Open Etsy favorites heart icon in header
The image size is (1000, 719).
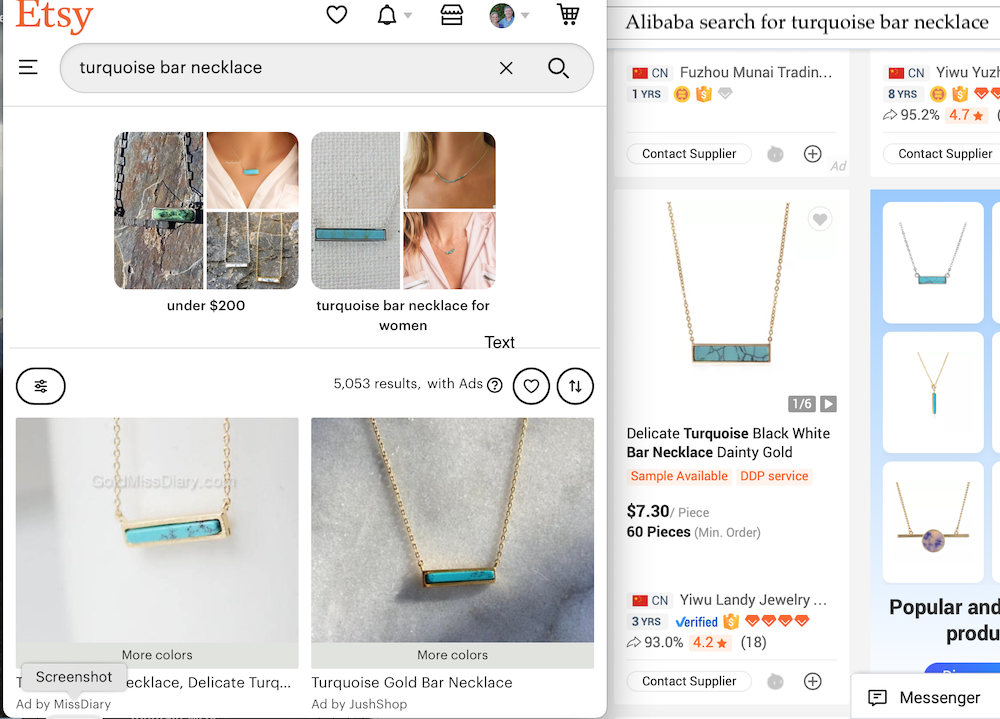pyautogui.click(x=337, y=15)
